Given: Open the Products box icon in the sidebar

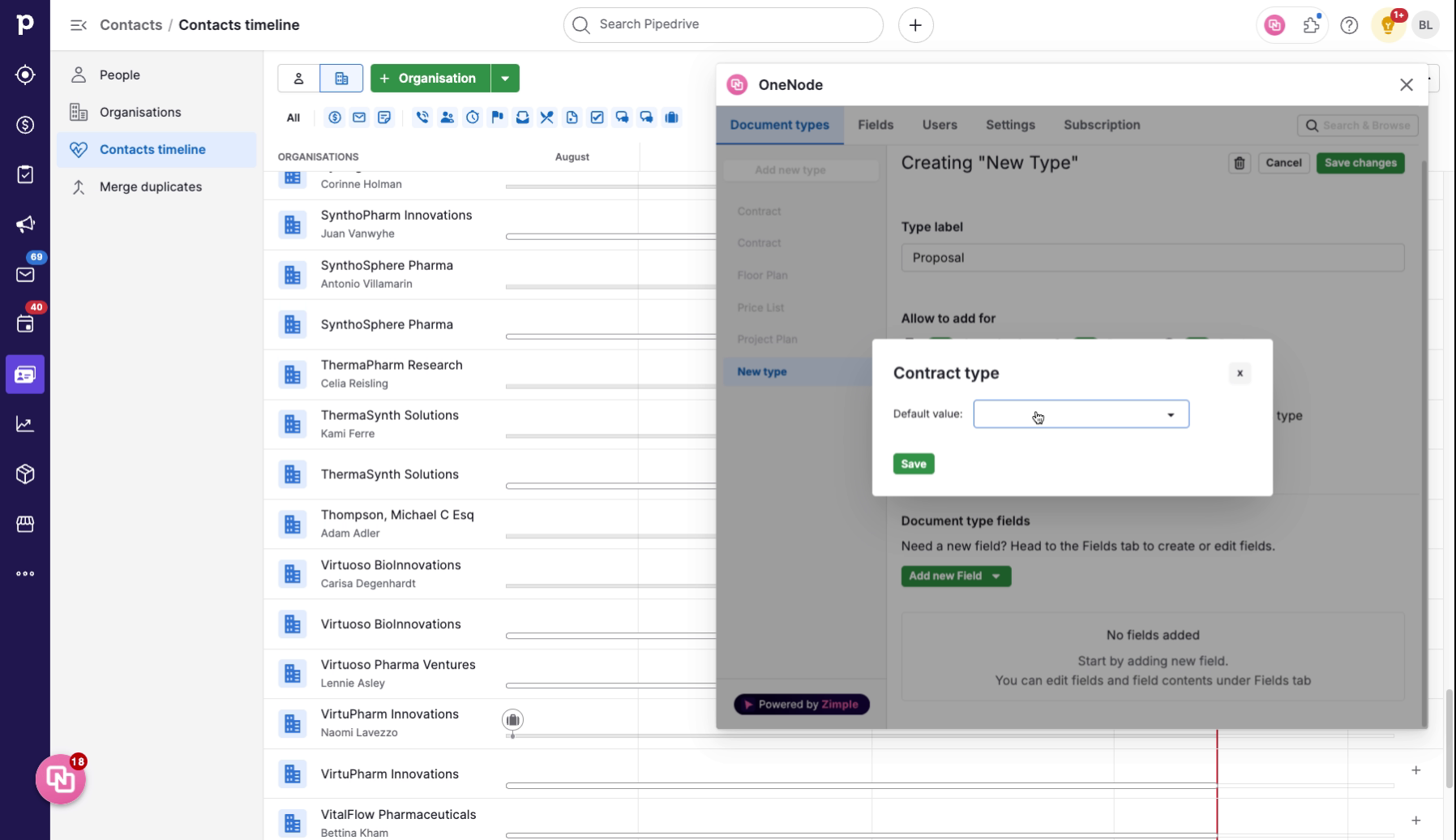Looking at the screenshot, I should tap(25, 474).
